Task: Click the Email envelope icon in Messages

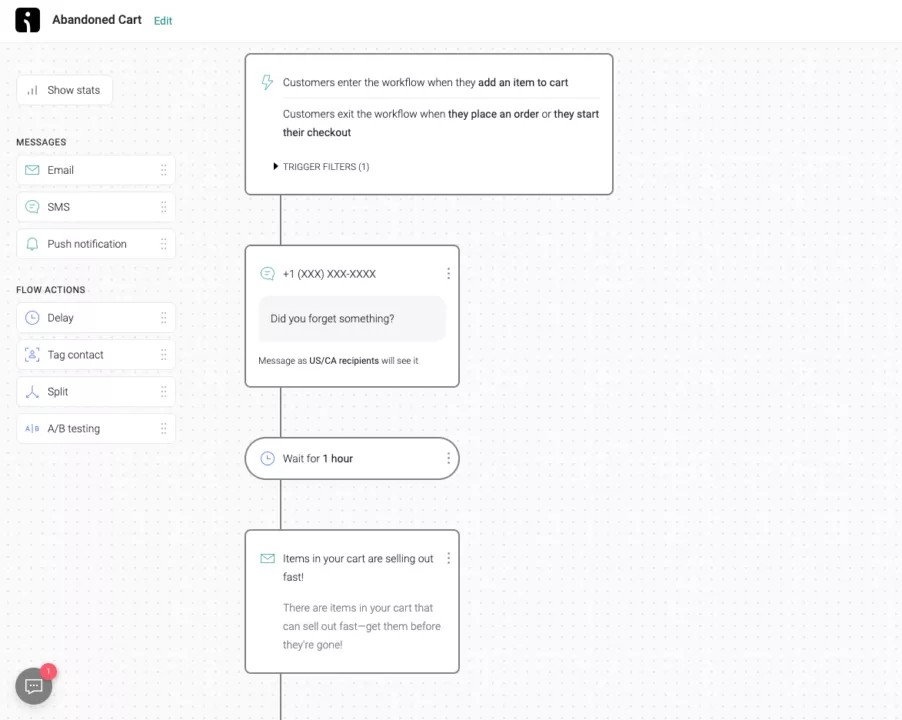Action: [32, 170]
